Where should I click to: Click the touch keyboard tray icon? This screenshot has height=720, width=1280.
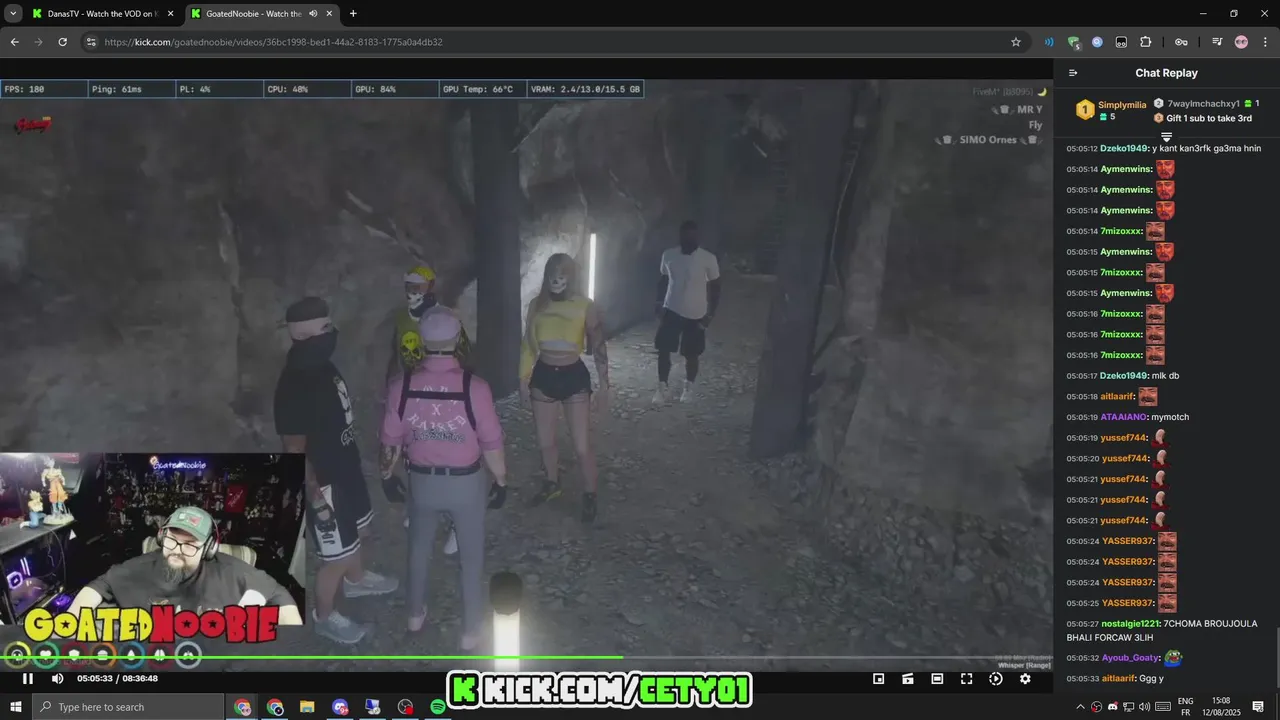pyautogui.click(x=1163, y=707)
